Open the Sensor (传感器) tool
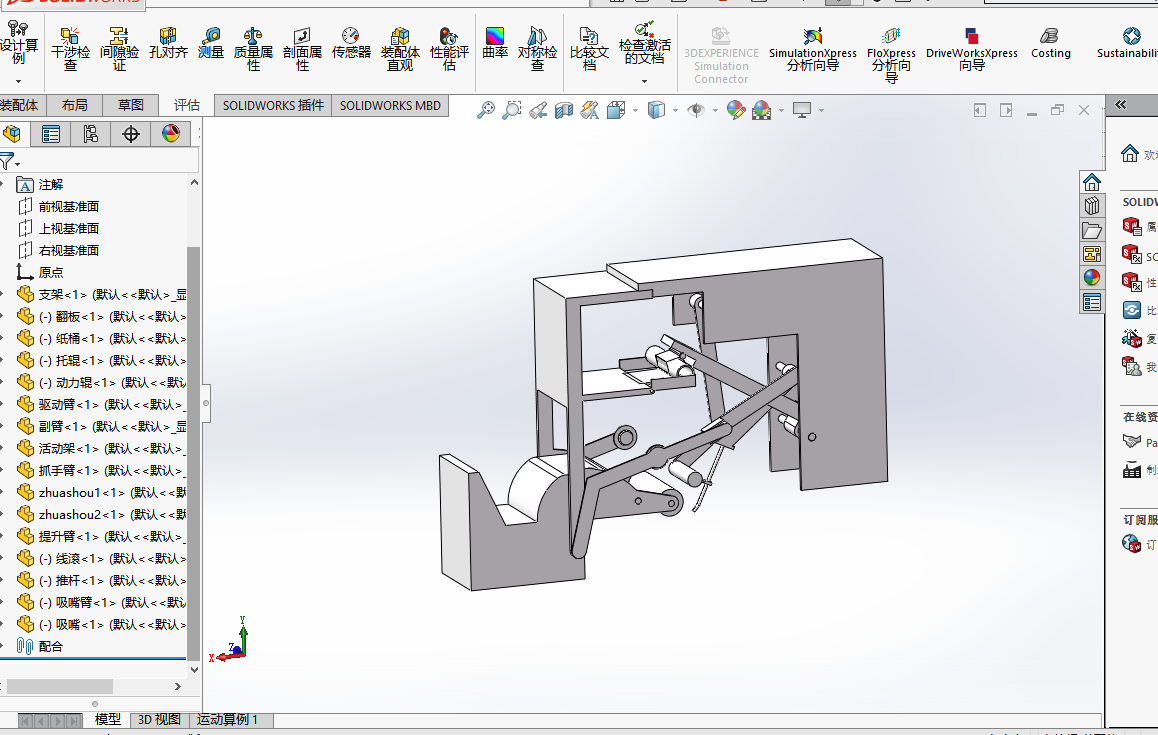The width and height of the screenshot is (1158, 735). pos(351,43)
